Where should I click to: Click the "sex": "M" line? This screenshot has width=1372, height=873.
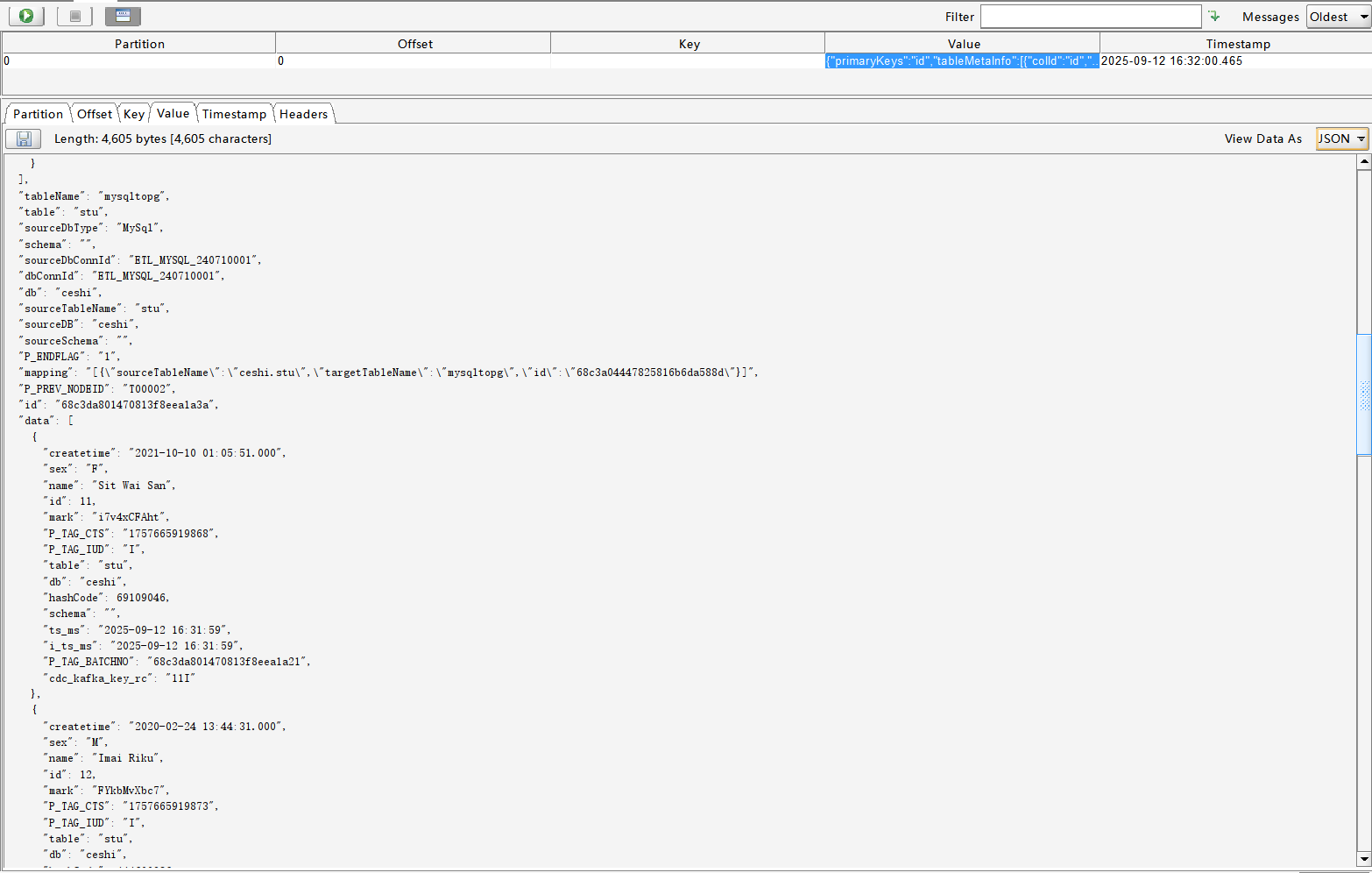(x=76, y=742)
